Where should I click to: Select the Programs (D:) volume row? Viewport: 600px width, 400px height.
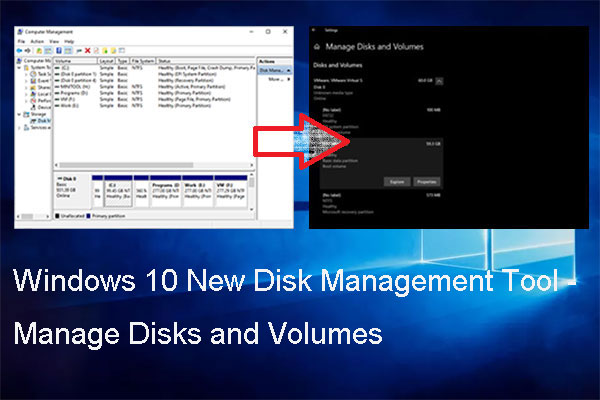154,93
